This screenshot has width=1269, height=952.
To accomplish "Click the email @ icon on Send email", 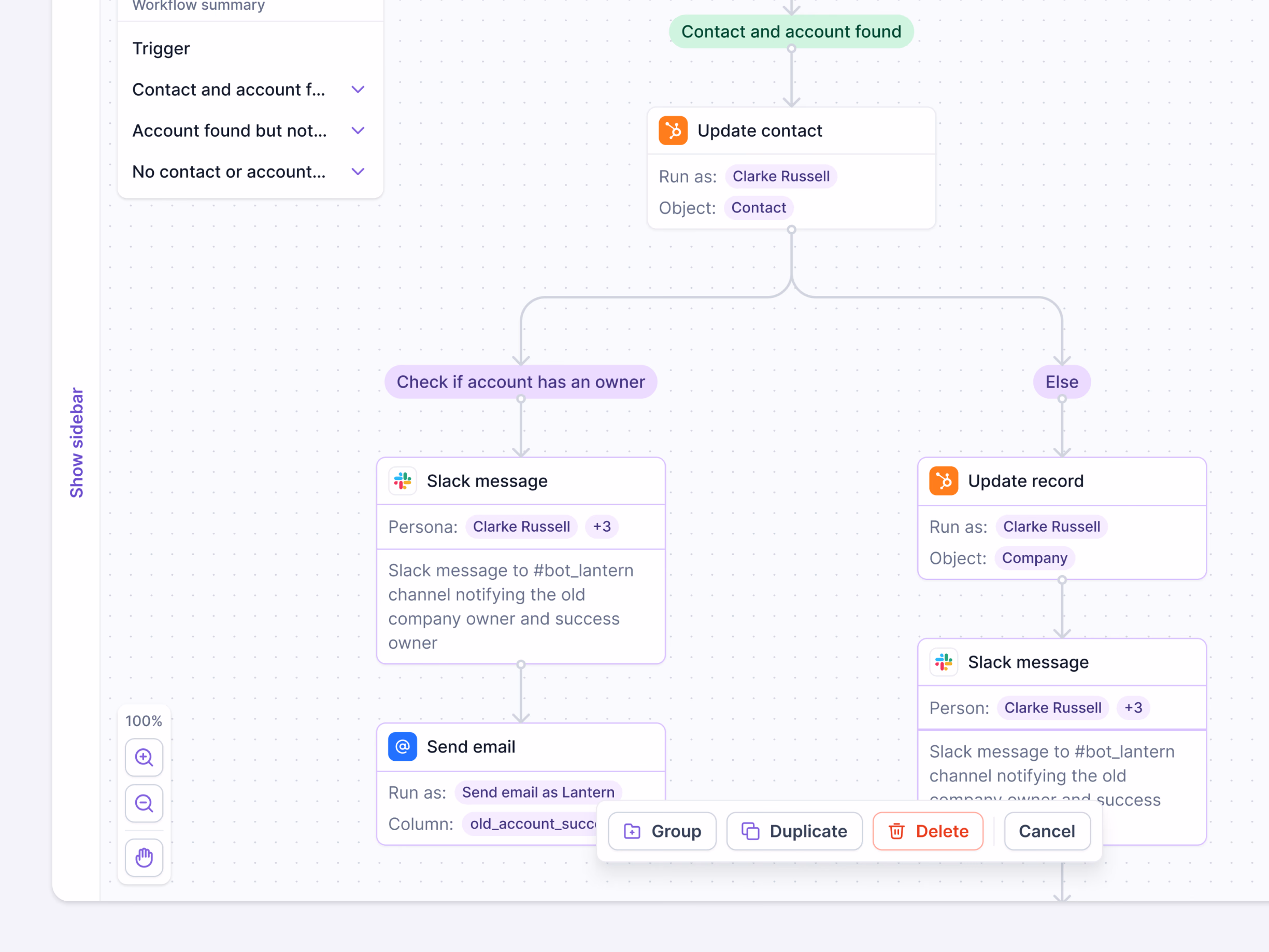I will click(x=403, y=747).
